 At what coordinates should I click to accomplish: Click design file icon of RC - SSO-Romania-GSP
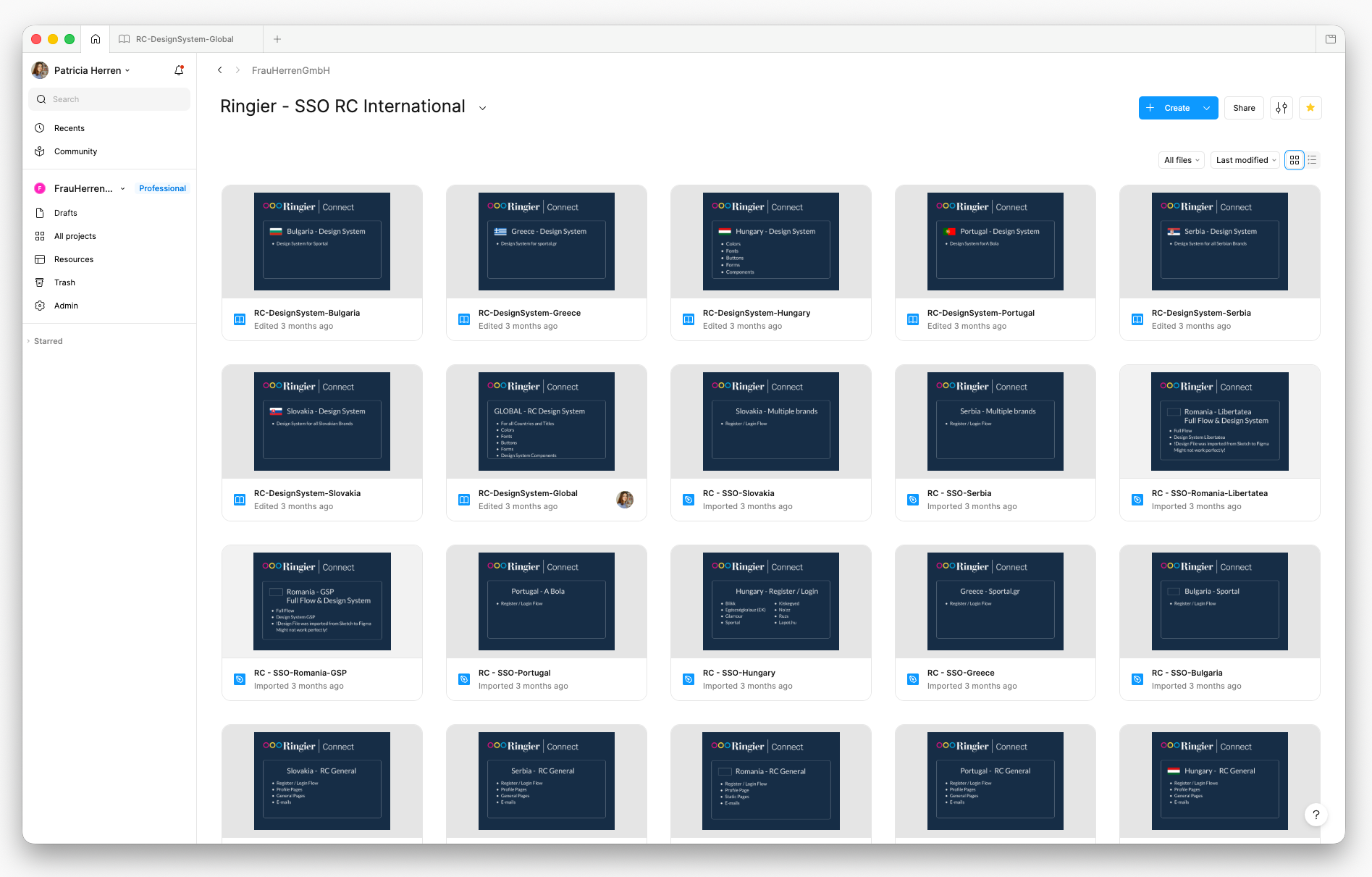tap(240, 679)
